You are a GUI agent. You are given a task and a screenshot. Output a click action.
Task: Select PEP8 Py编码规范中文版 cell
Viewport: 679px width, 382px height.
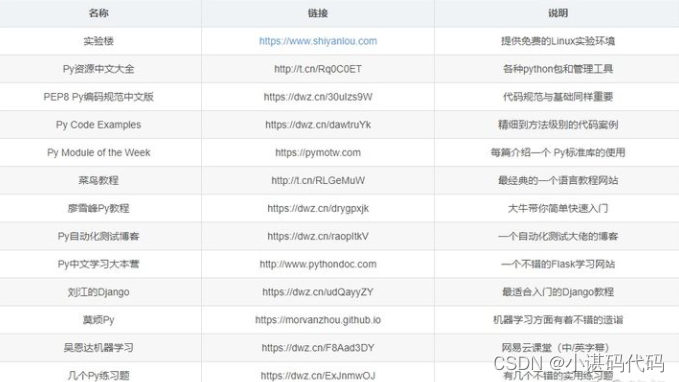point(99,97)
